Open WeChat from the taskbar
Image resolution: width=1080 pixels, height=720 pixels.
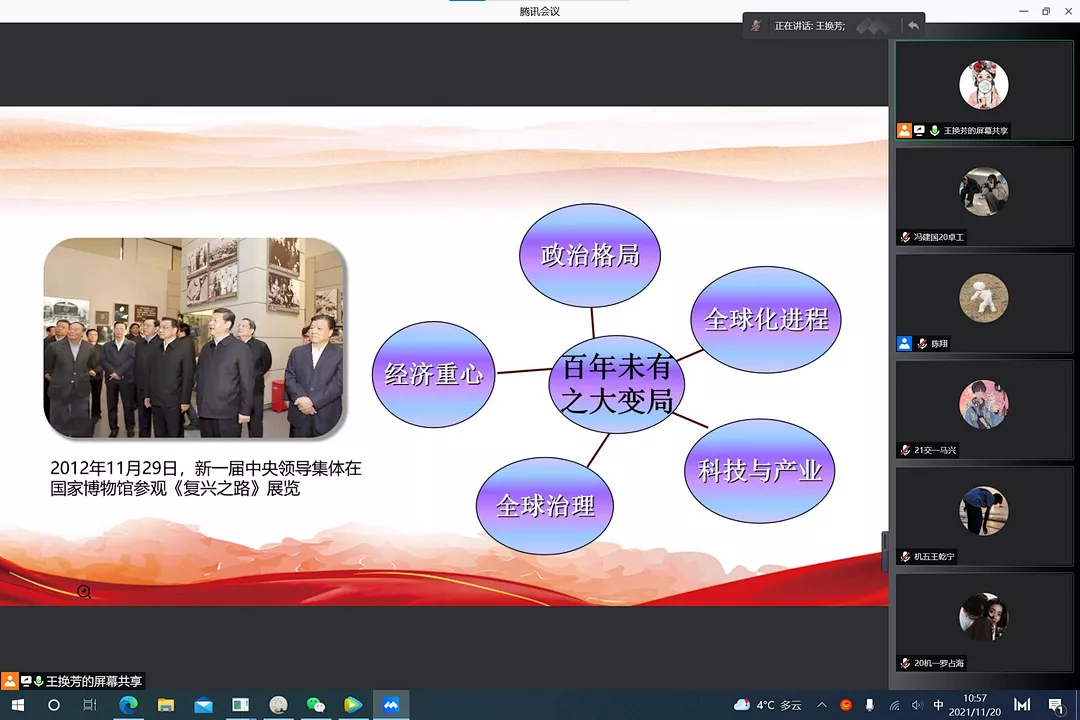click(316, 705)
